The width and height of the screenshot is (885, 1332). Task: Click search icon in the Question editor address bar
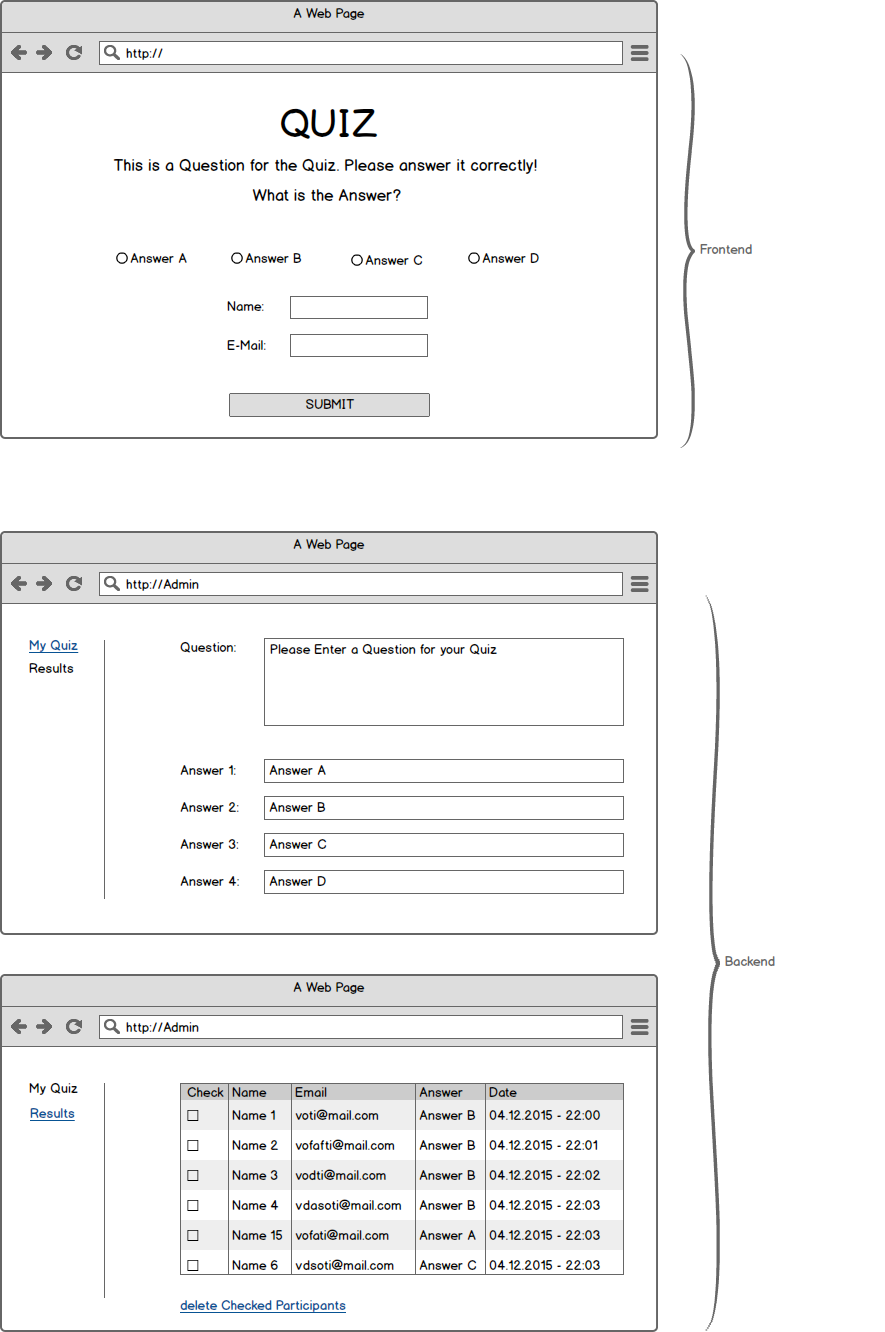[112, 584]
